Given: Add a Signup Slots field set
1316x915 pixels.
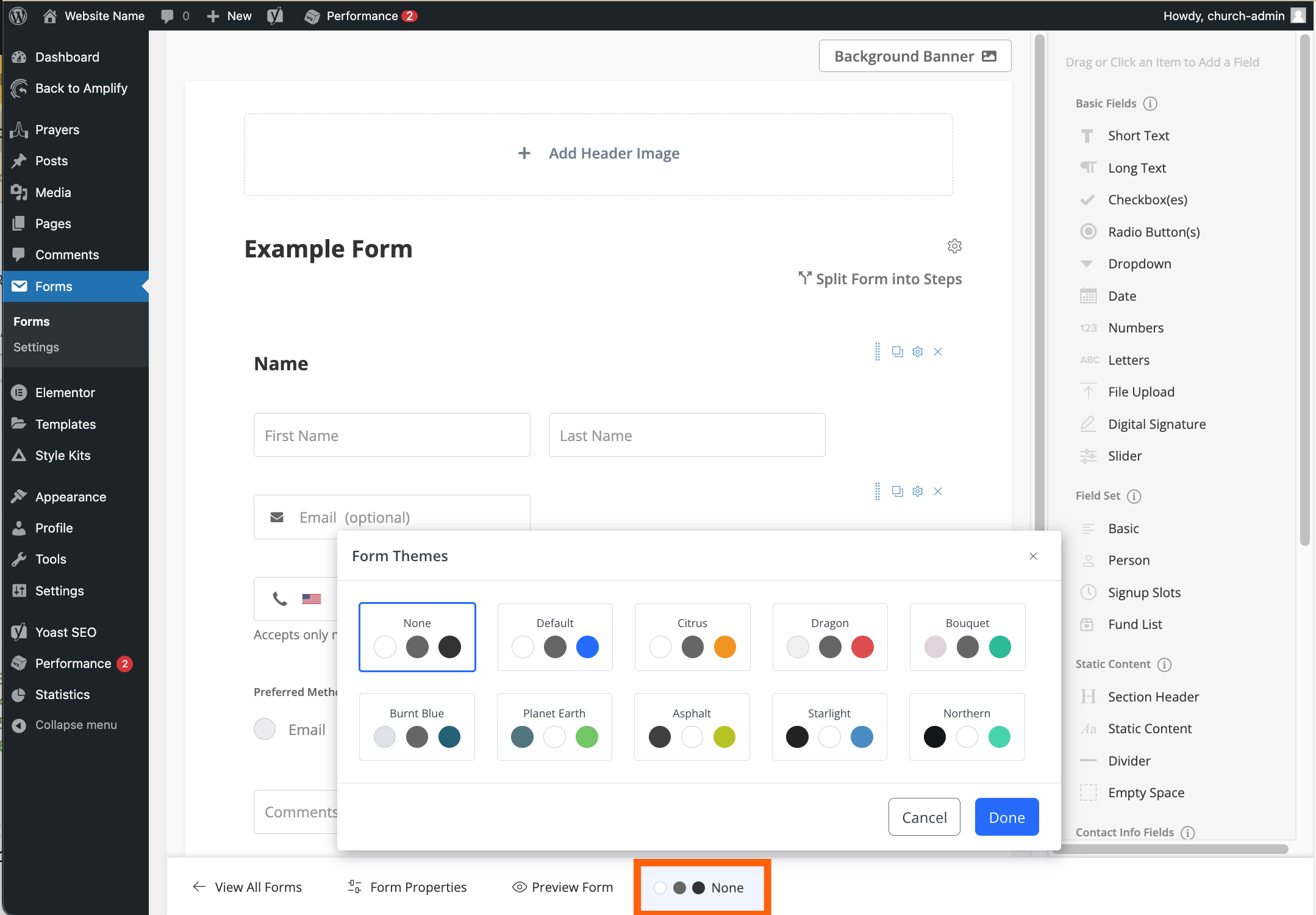Looking at the screenshot, I should click(x=1143, y=592).
